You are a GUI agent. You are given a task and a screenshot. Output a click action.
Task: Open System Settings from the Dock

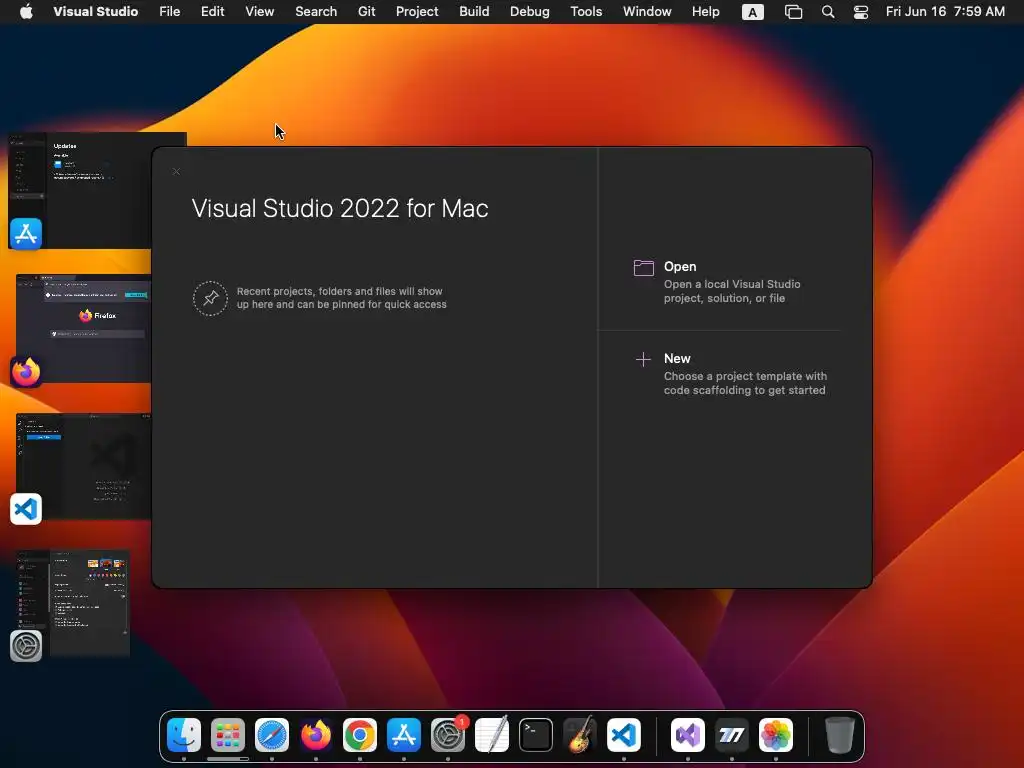[x=448, y=735]
